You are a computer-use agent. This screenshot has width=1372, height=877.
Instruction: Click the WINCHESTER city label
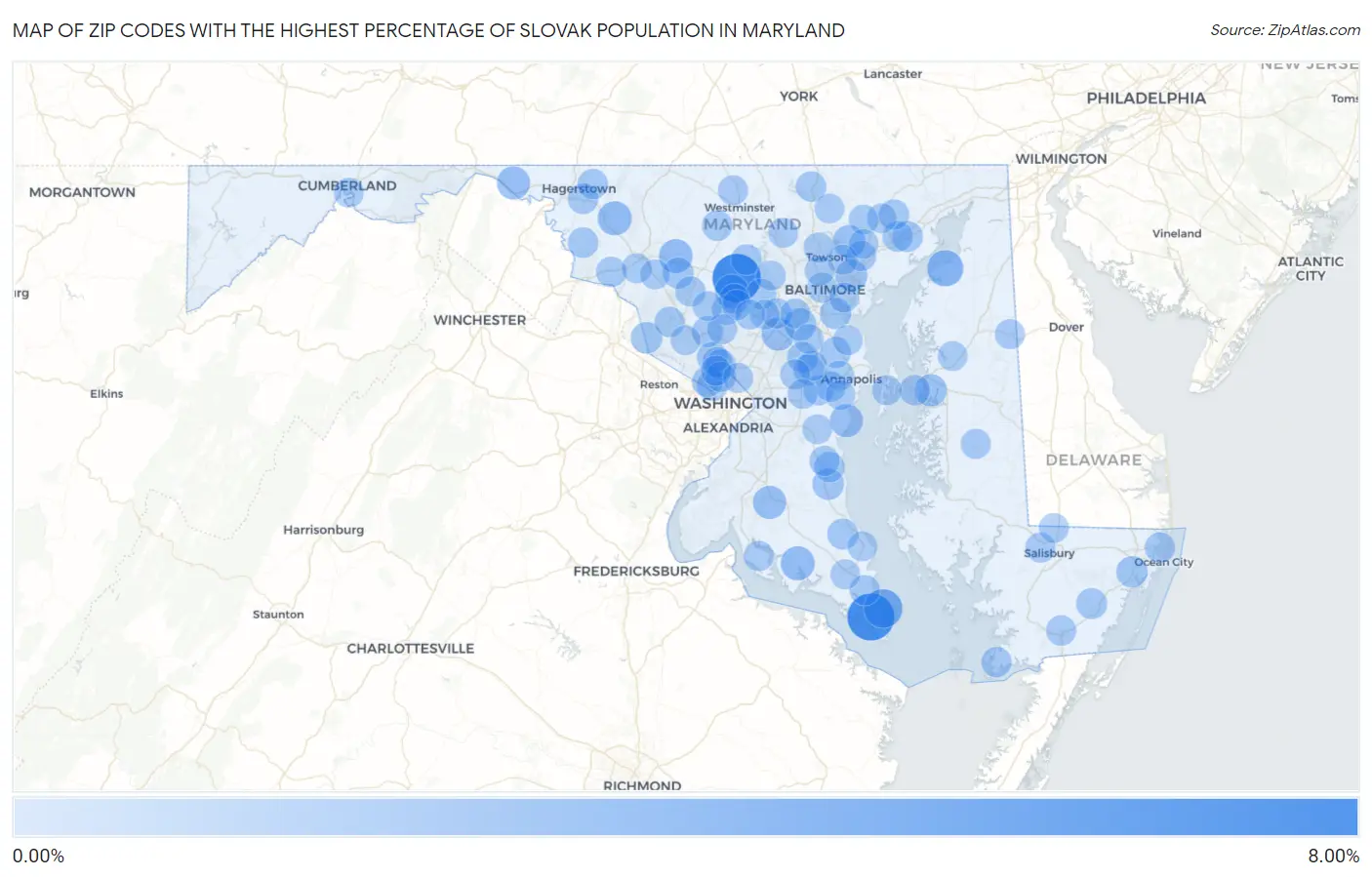click(x=479, y=320)
